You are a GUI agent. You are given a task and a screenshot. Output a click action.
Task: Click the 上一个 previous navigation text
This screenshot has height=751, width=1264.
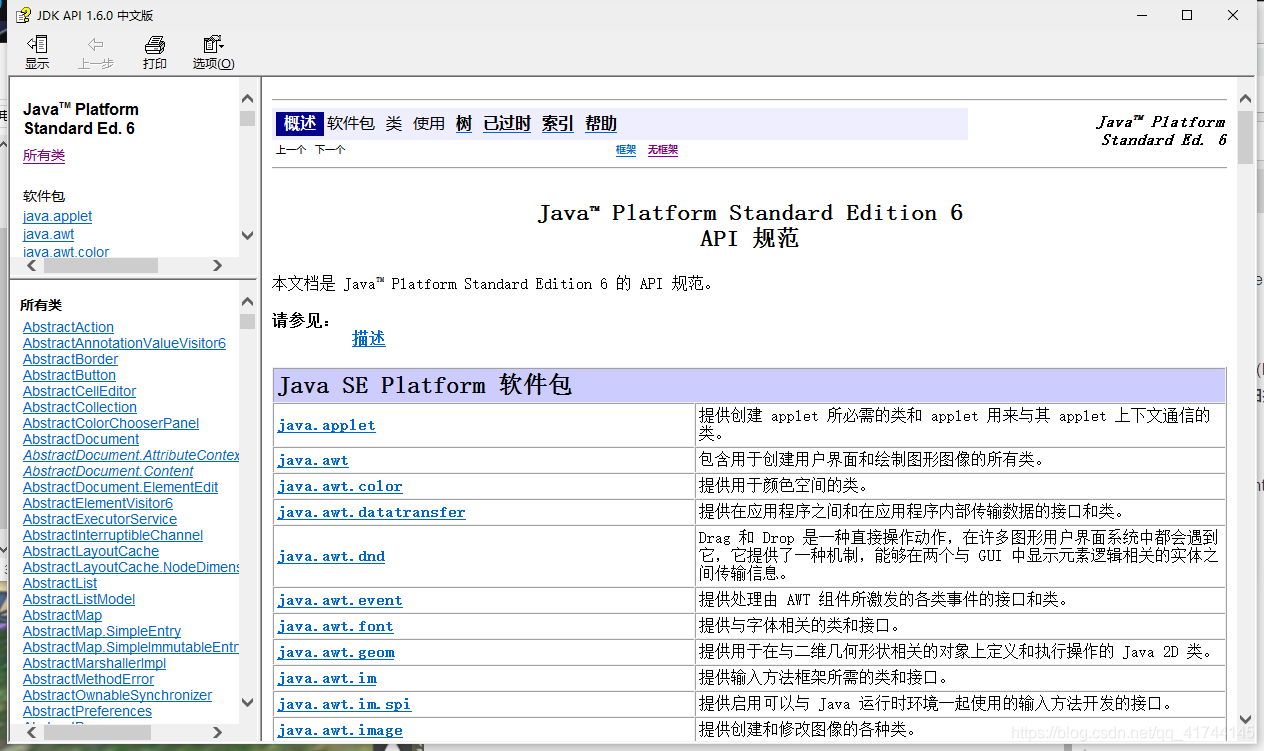point(291,150)
